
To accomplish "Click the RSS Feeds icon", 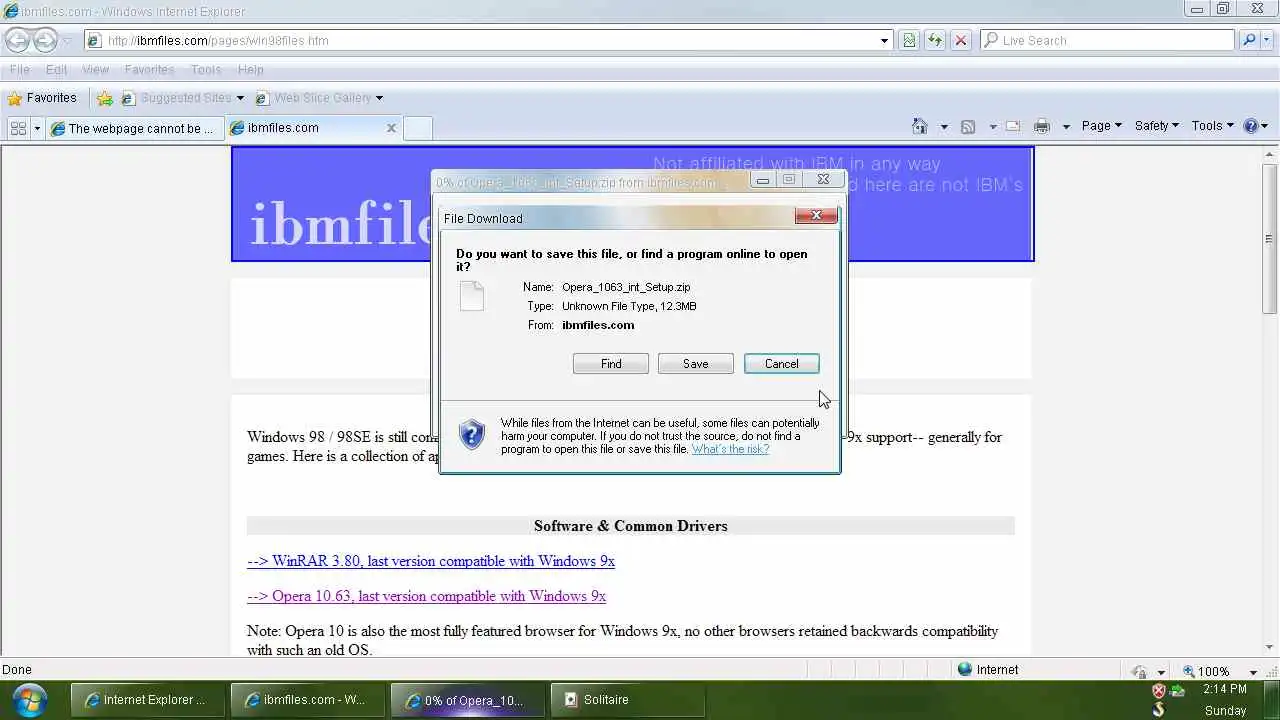I will click(968, 126).
